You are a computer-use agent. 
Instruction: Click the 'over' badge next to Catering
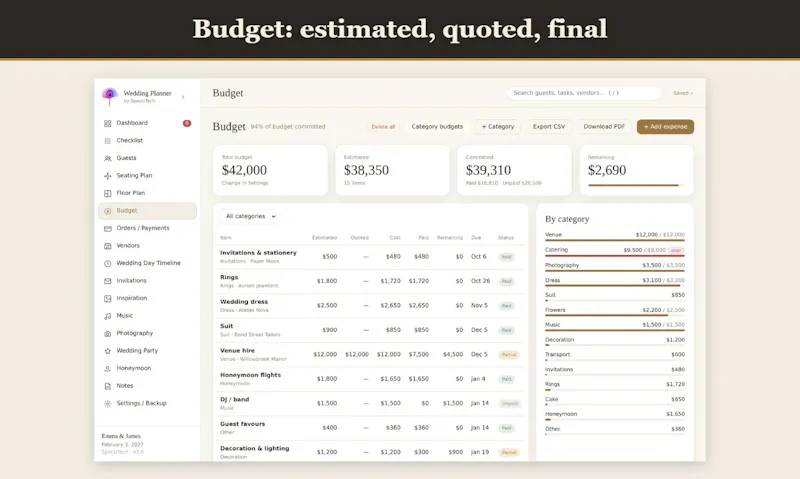point(676,250)
